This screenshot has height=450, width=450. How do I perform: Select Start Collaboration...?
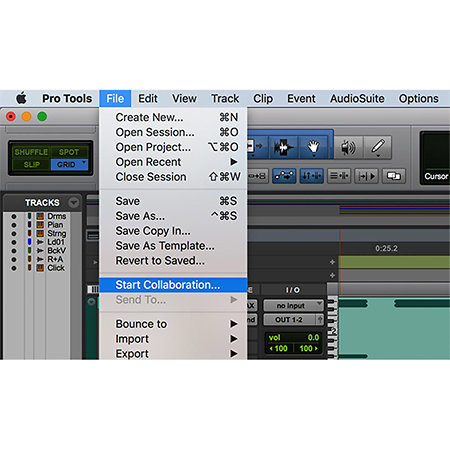point(173,285)
